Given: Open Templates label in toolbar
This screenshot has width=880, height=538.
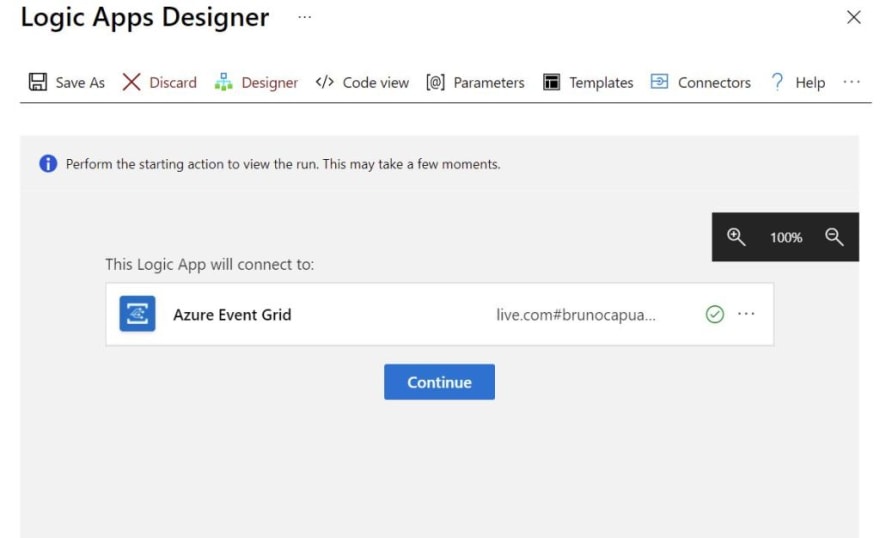Looking at the screenshot, I should coord(601,82).
